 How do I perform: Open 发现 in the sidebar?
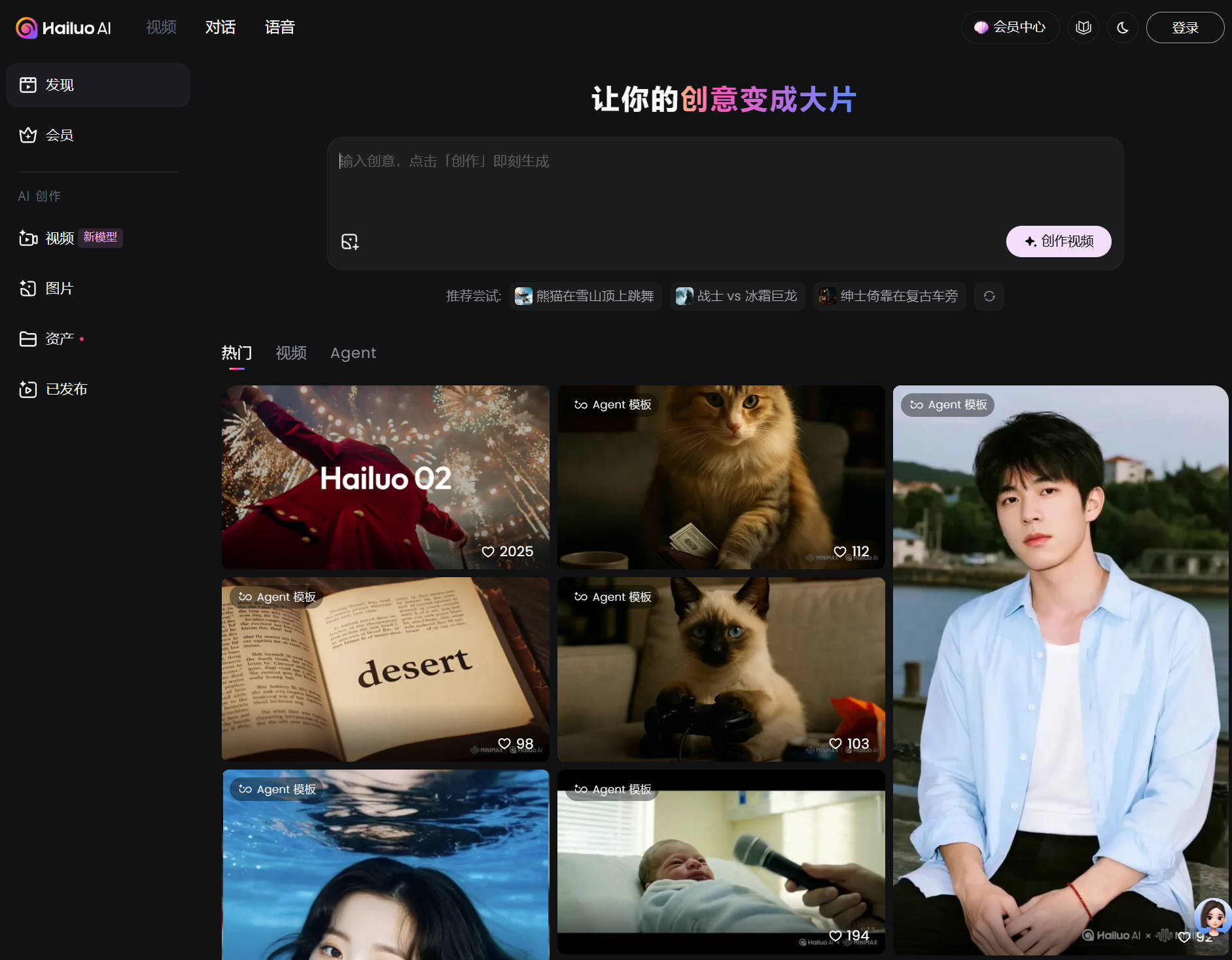point(98,85)
